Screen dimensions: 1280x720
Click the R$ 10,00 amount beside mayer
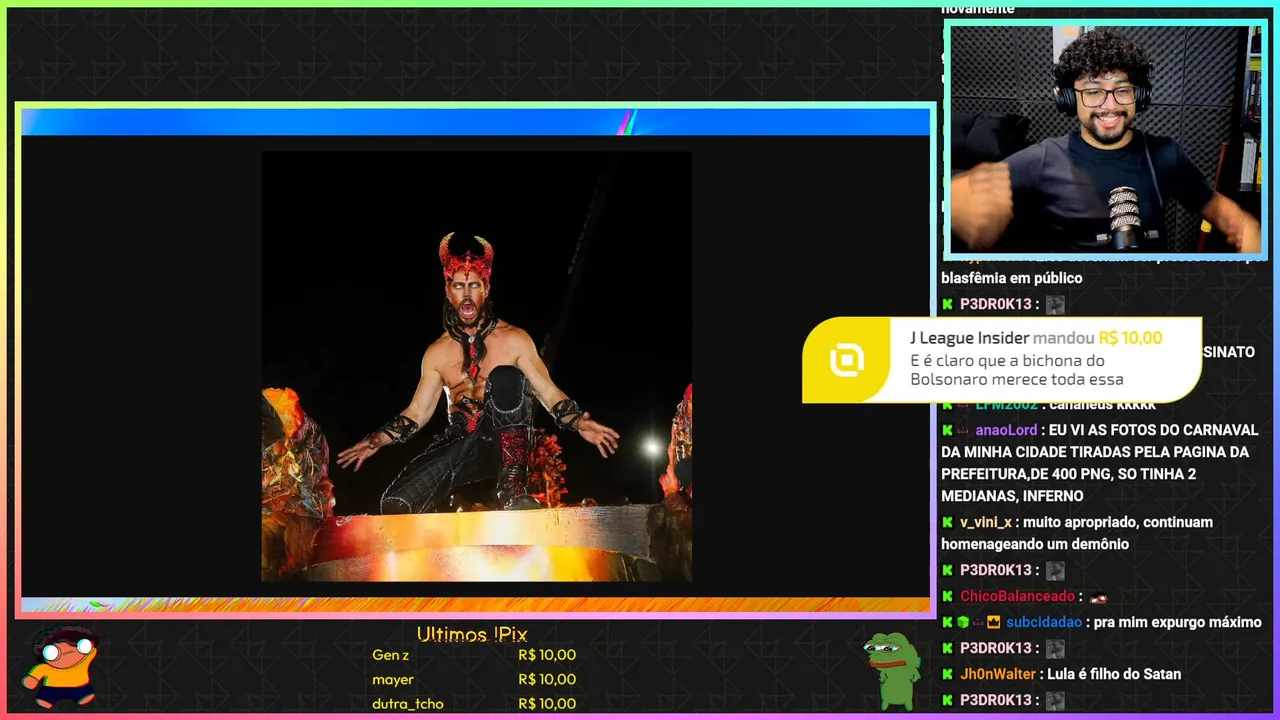[547, 679]
